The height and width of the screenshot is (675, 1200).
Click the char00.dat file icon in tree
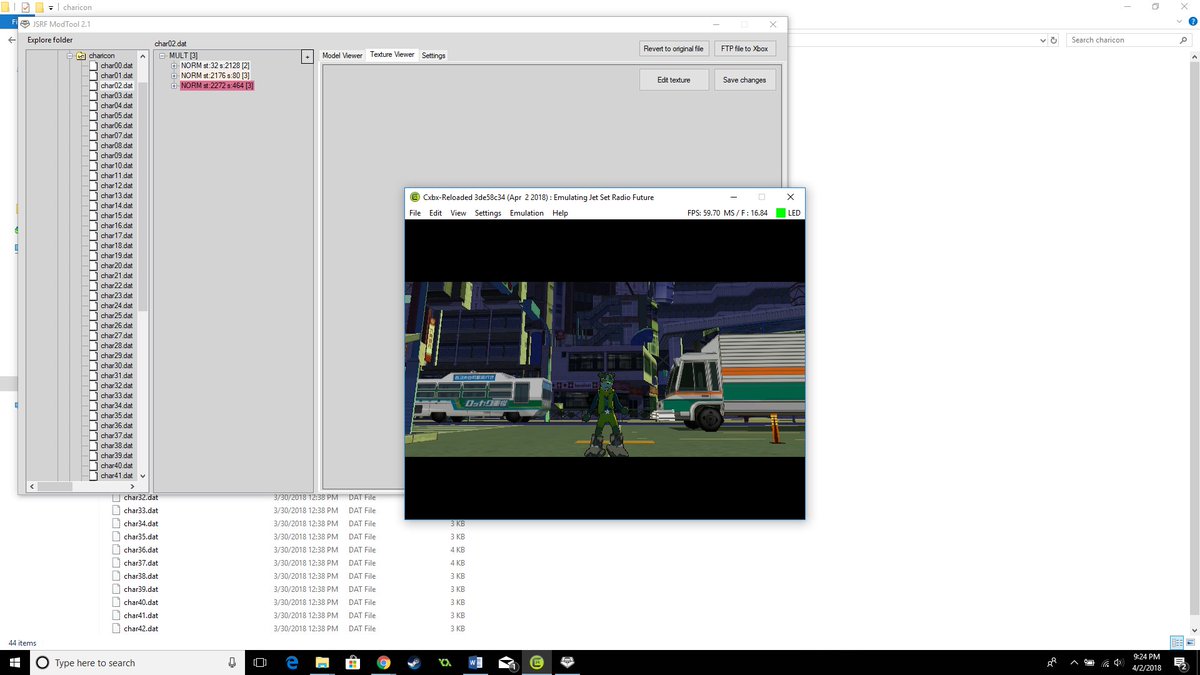94,66
